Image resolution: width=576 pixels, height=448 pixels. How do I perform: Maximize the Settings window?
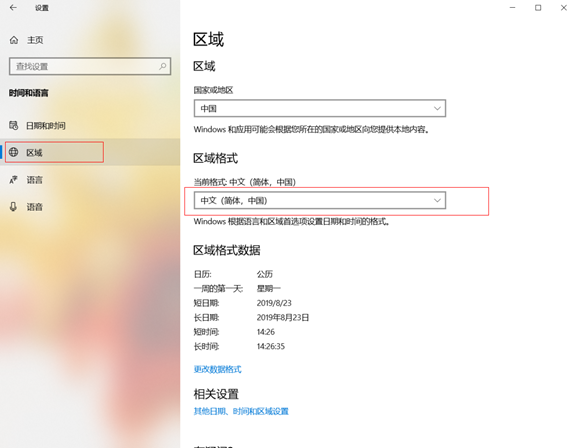pos(538,8)
